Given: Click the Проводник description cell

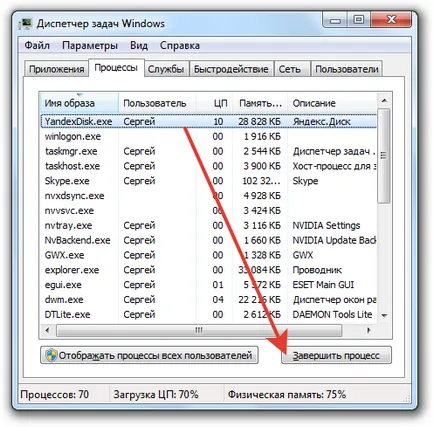Looking at the screenshot, I should pos(317,270).
